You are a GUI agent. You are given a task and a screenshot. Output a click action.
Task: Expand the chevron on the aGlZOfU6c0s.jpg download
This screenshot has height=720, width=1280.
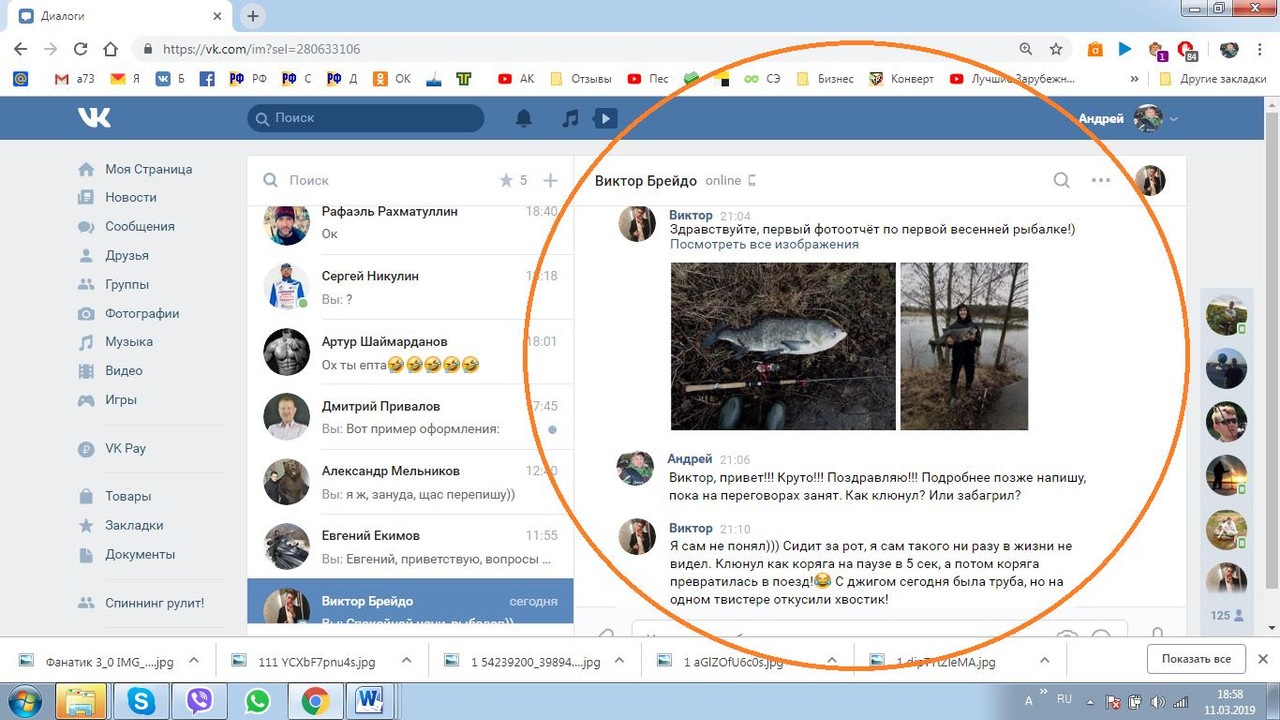831,660
